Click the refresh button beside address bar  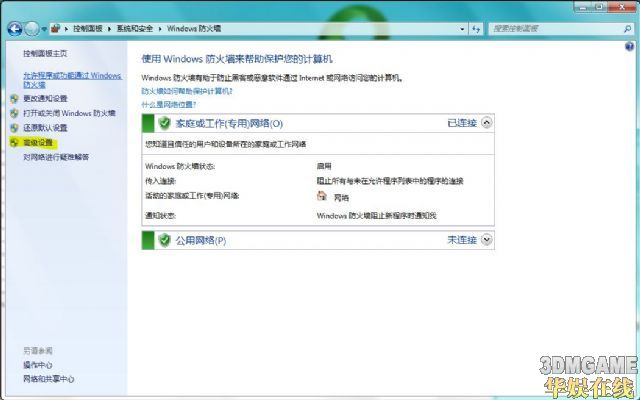(476, 29)
